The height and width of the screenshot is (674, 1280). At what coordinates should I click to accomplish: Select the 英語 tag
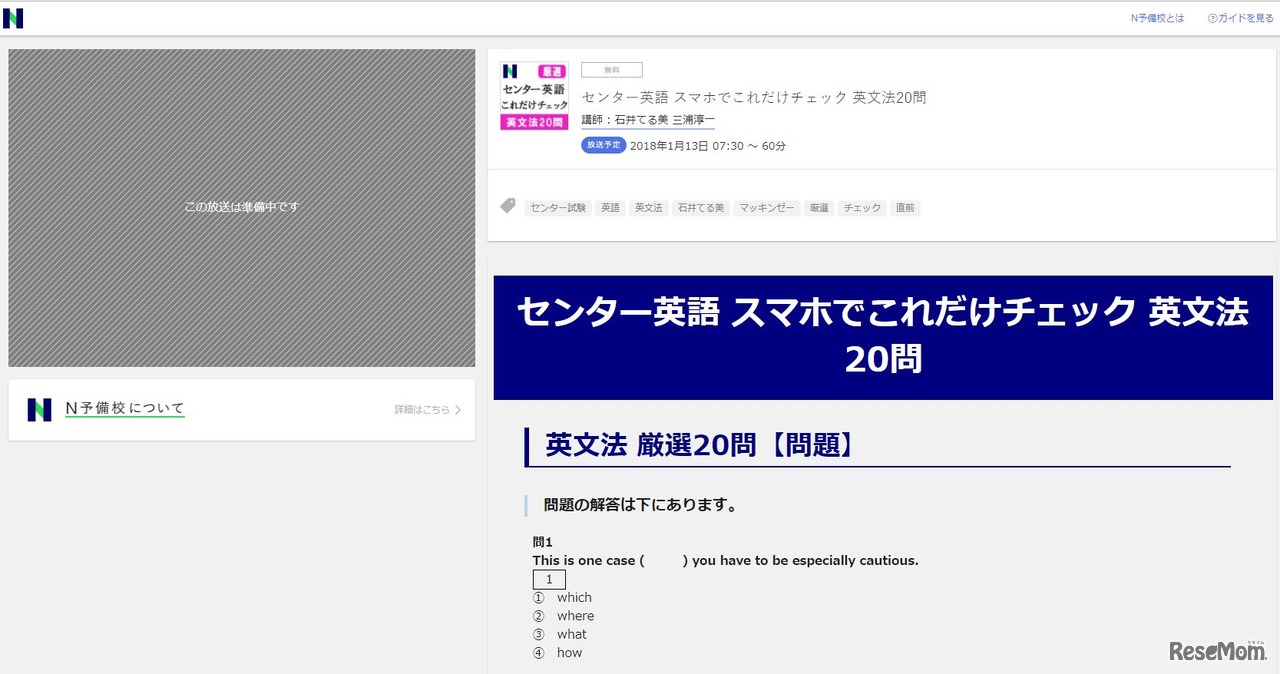coord(610,208)
